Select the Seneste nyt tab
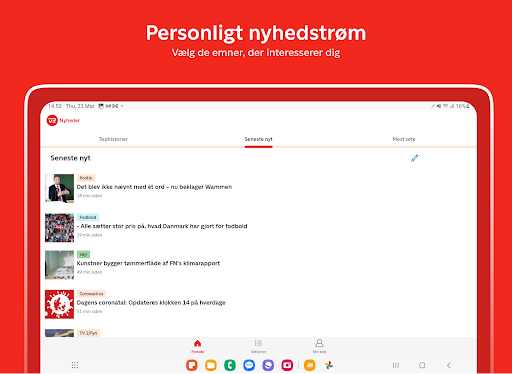The height and width of the screenshot is (374, 512). (259, 139)
